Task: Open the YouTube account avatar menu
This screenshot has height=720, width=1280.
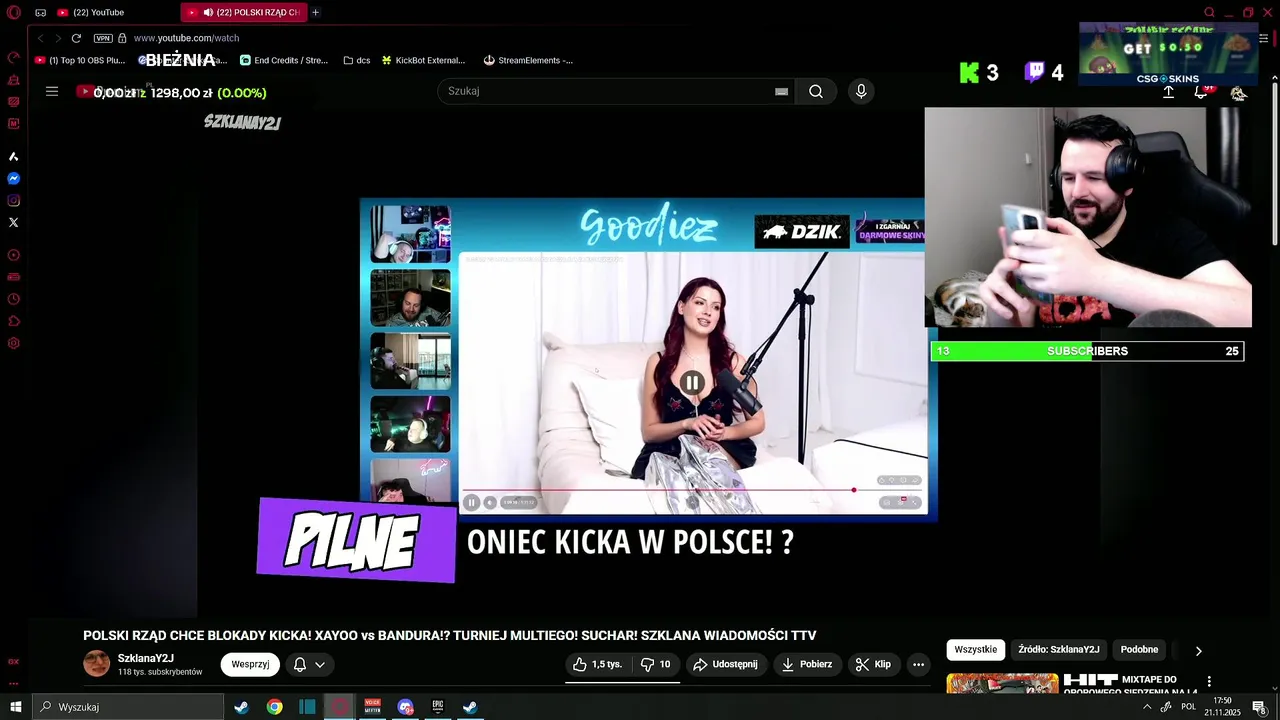Action: [1238, 92]
